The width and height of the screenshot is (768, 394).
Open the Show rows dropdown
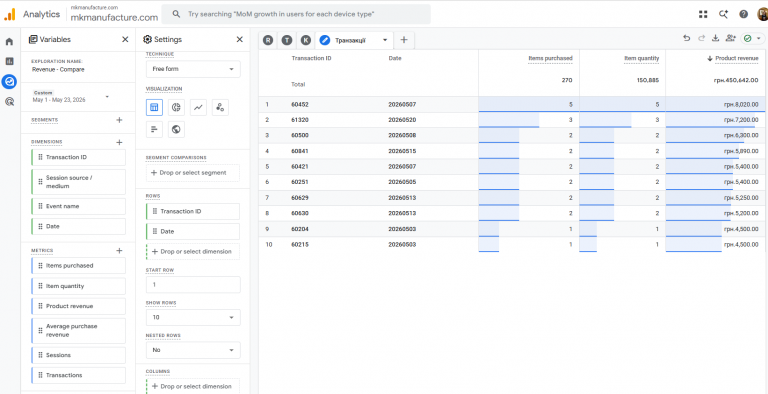(193, 318)
